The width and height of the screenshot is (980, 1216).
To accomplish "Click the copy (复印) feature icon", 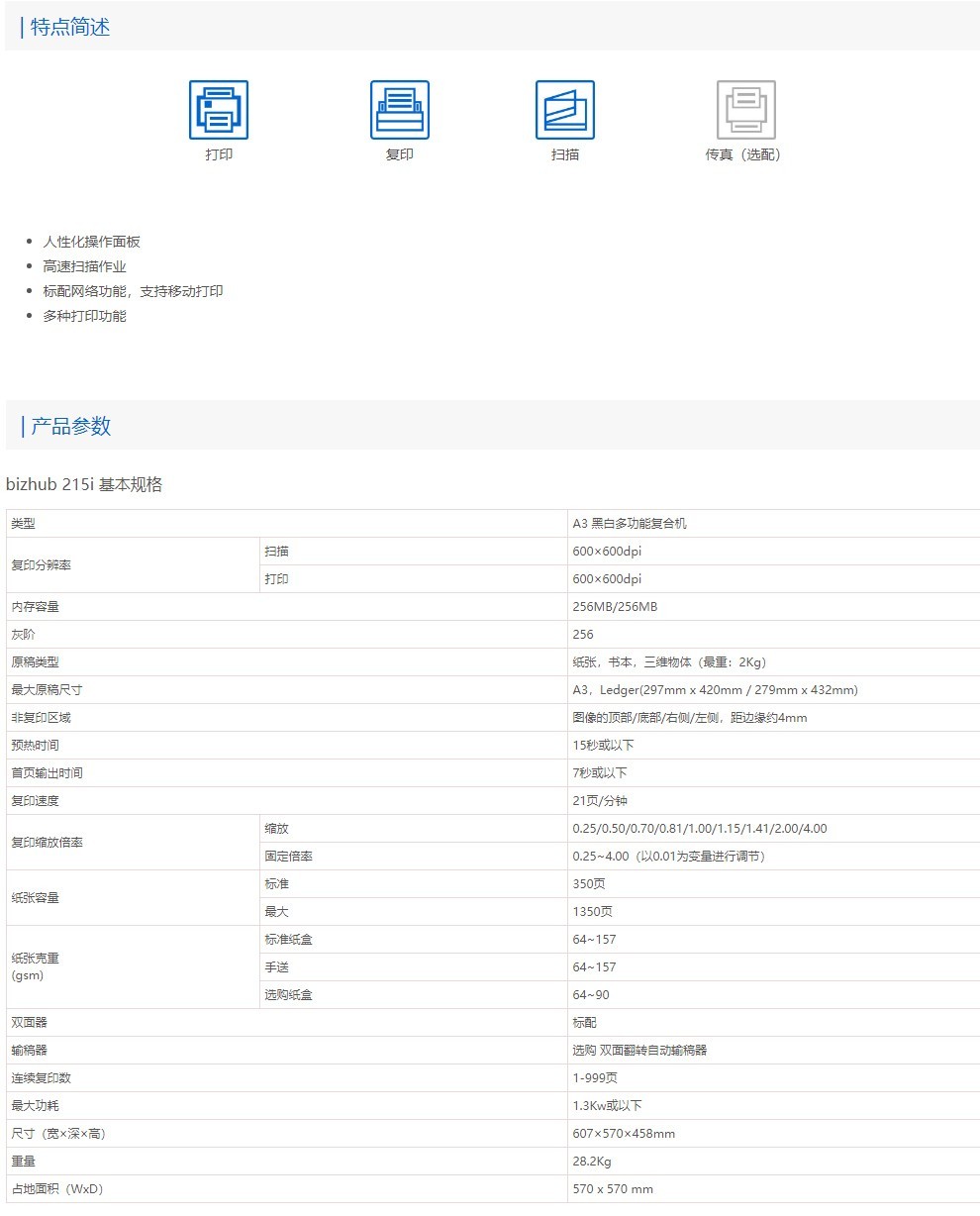I will 400,110.
